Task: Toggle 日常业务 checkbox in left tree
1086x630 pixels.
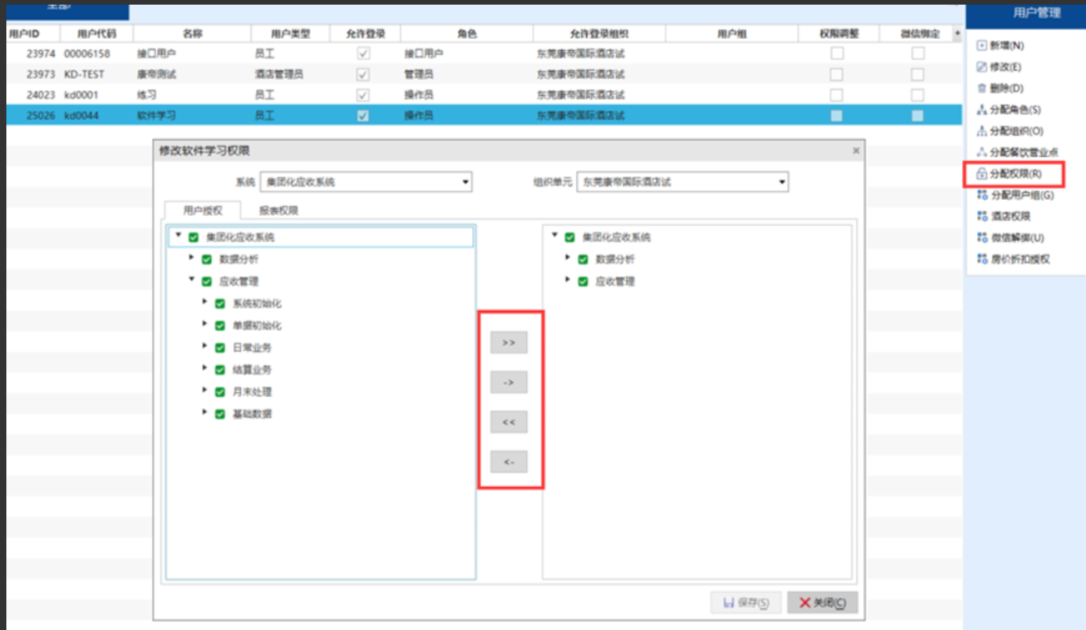Action: (x=220, y=348)
